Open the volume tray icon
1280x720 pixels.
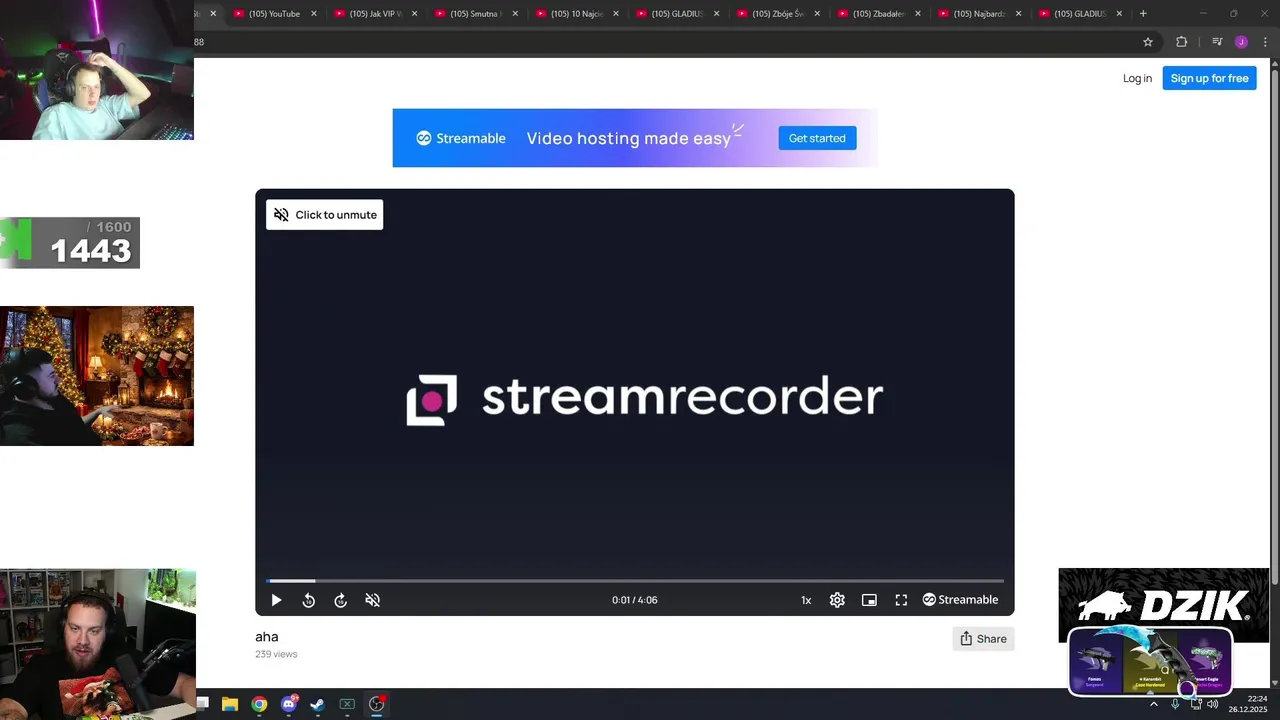tap(1212, 704)
